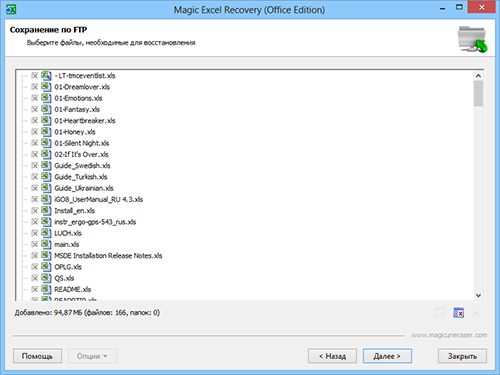The height and width of the screenshot is (375, 500).
Task: Open the Опции dropdown button
Action: [x=92, y=356]
